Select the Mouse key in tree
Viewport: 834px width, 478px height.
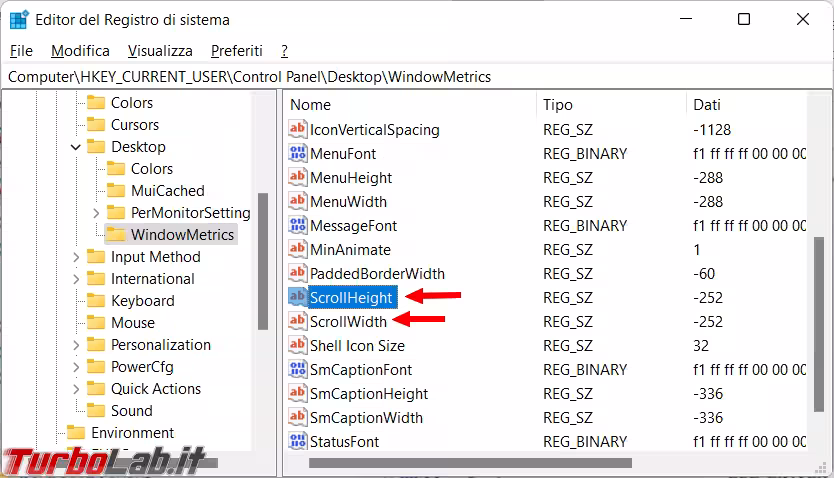[132, 323]
